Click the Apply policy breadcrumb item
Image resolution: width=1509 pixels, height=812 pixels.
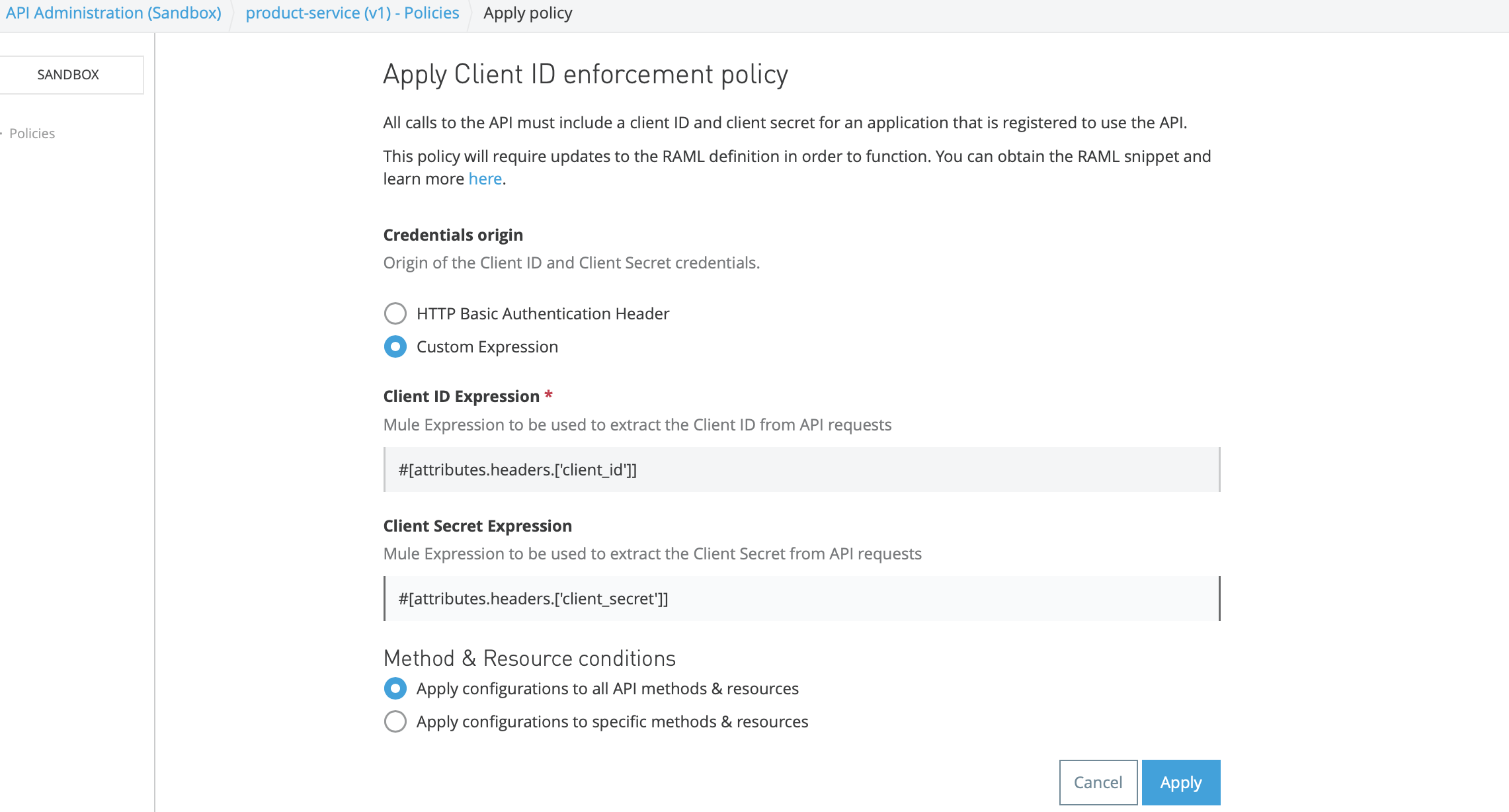[x=528, y=13]
